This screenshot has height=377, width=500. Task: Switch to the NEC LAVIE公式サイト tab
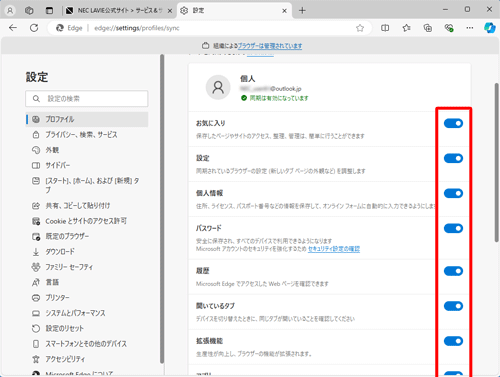(x=119, y=11)
